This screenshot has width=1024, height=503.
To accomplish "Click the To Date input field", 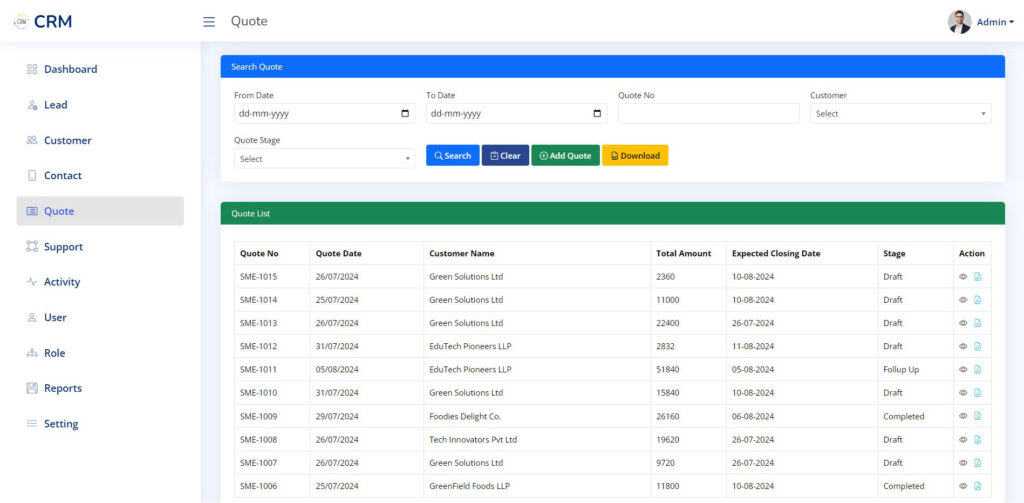I will [x=517, y=114].
